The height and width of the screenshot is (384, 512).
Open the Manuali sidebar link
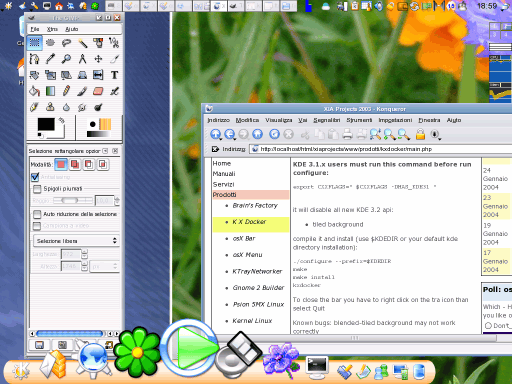(x=224, y=174)
